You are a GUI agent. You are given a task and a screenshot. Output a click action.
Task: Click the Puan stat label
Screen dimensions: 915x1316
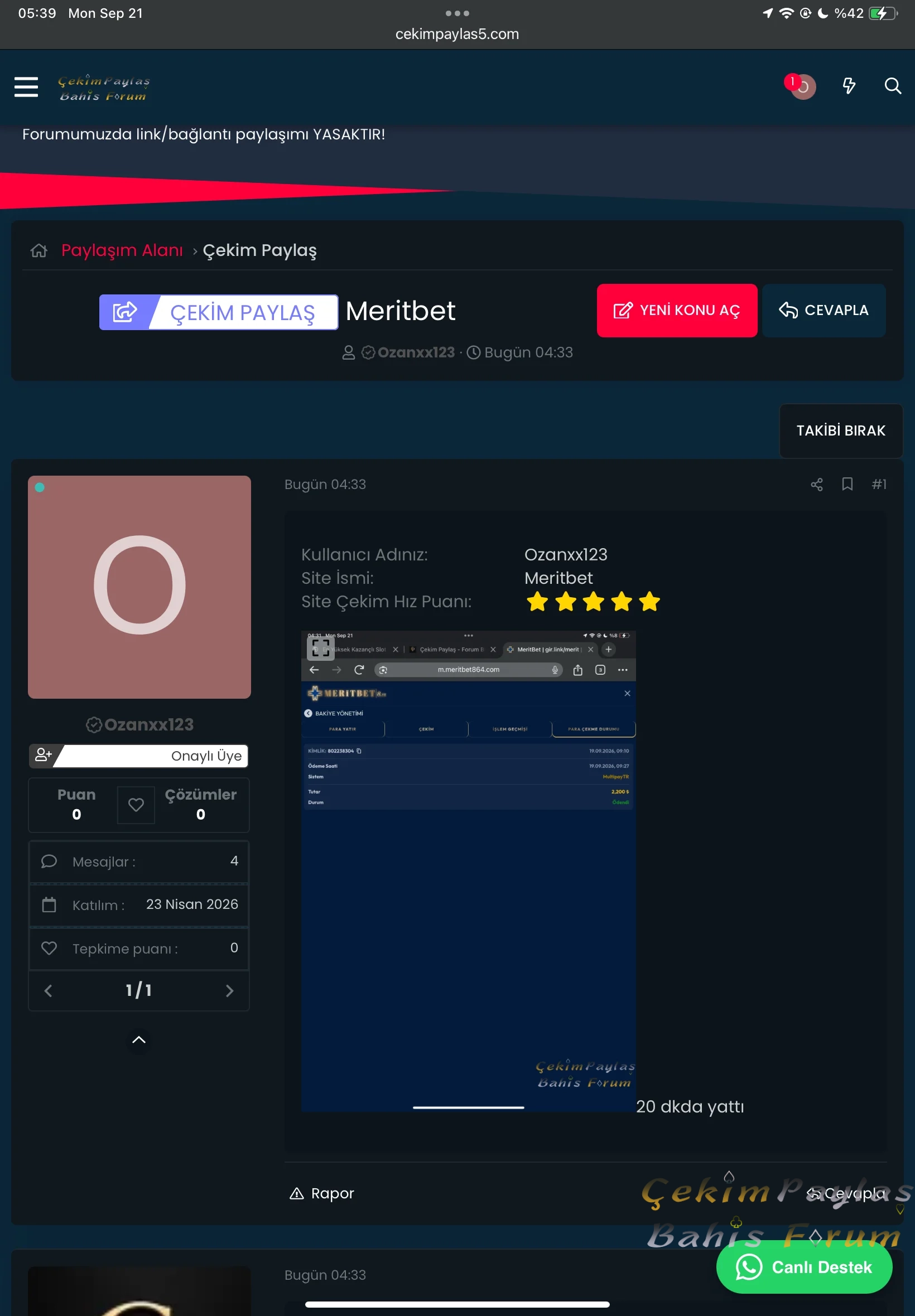pos(76,795)
